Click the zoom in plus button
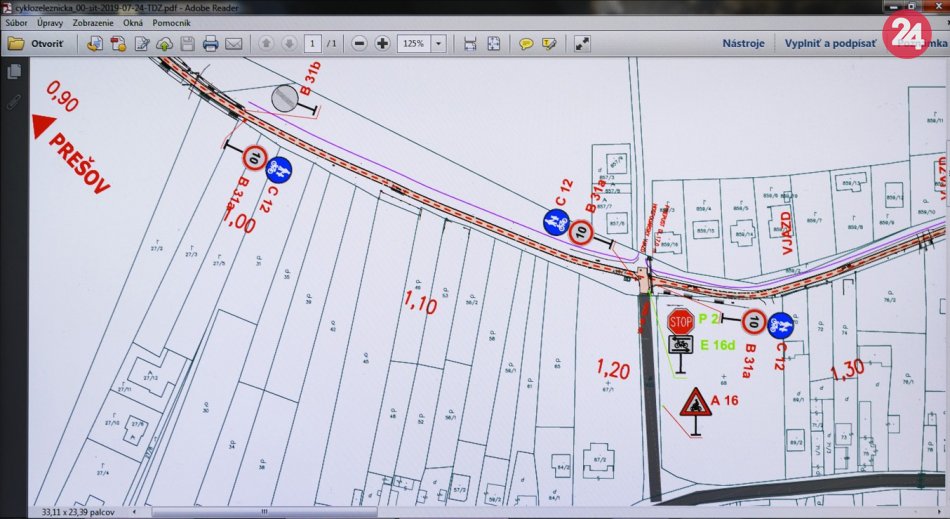 pyautogui.click(x=382, y=44)
